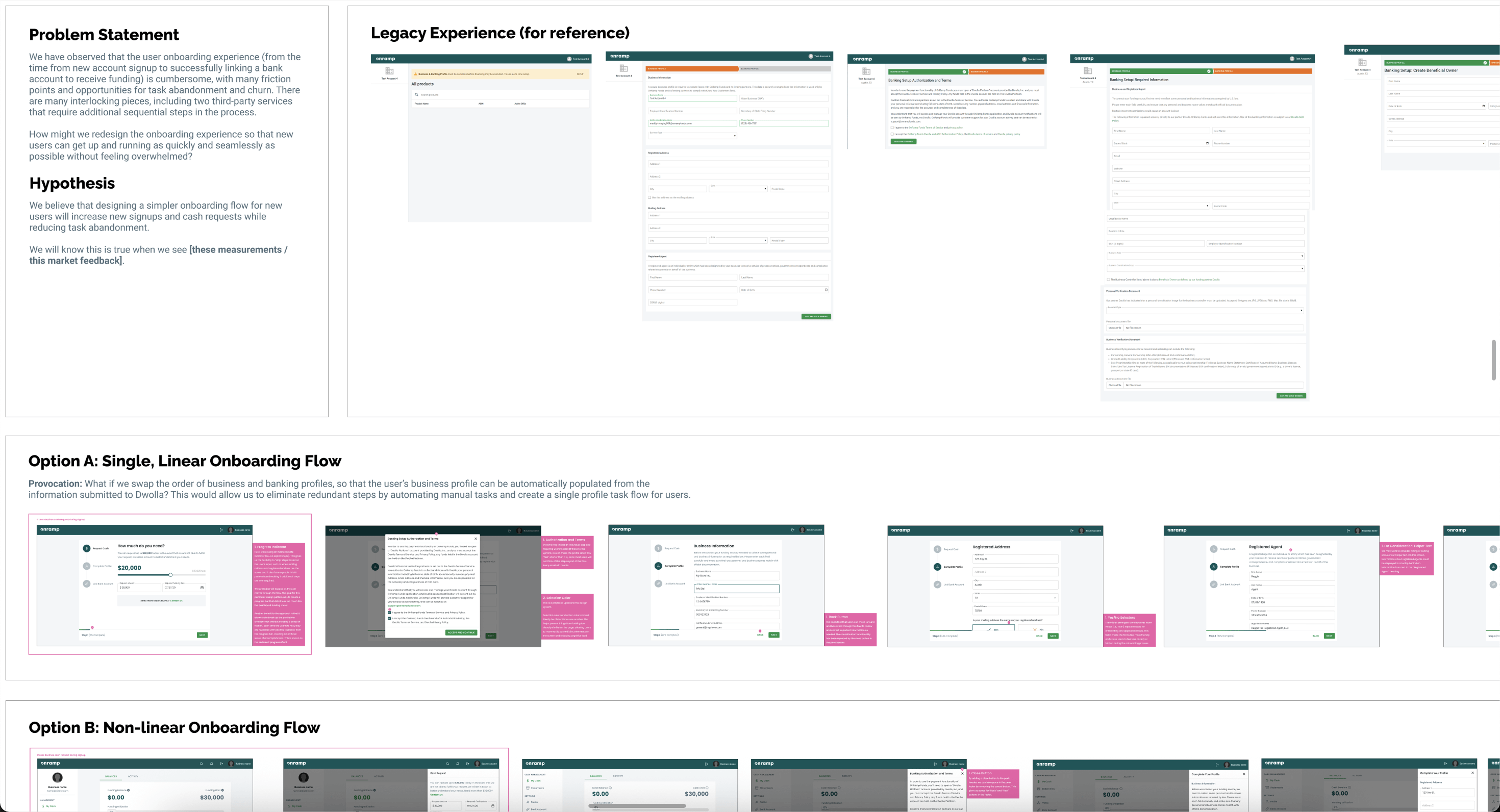The height and width of the screenshot is (812, 1500).
Task: Click the Request amount input field
Action: (139, 588)
